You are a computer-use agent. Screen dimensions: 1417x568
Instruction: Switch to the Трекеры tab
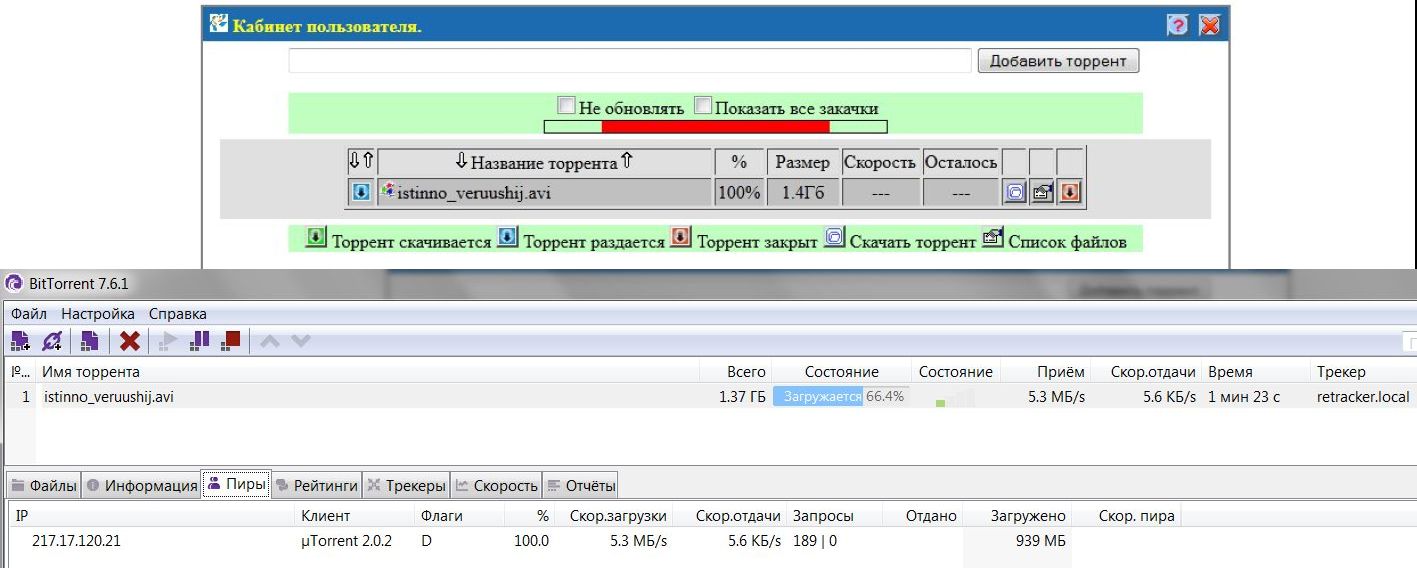pyautogui.click(x=406, y=486)
